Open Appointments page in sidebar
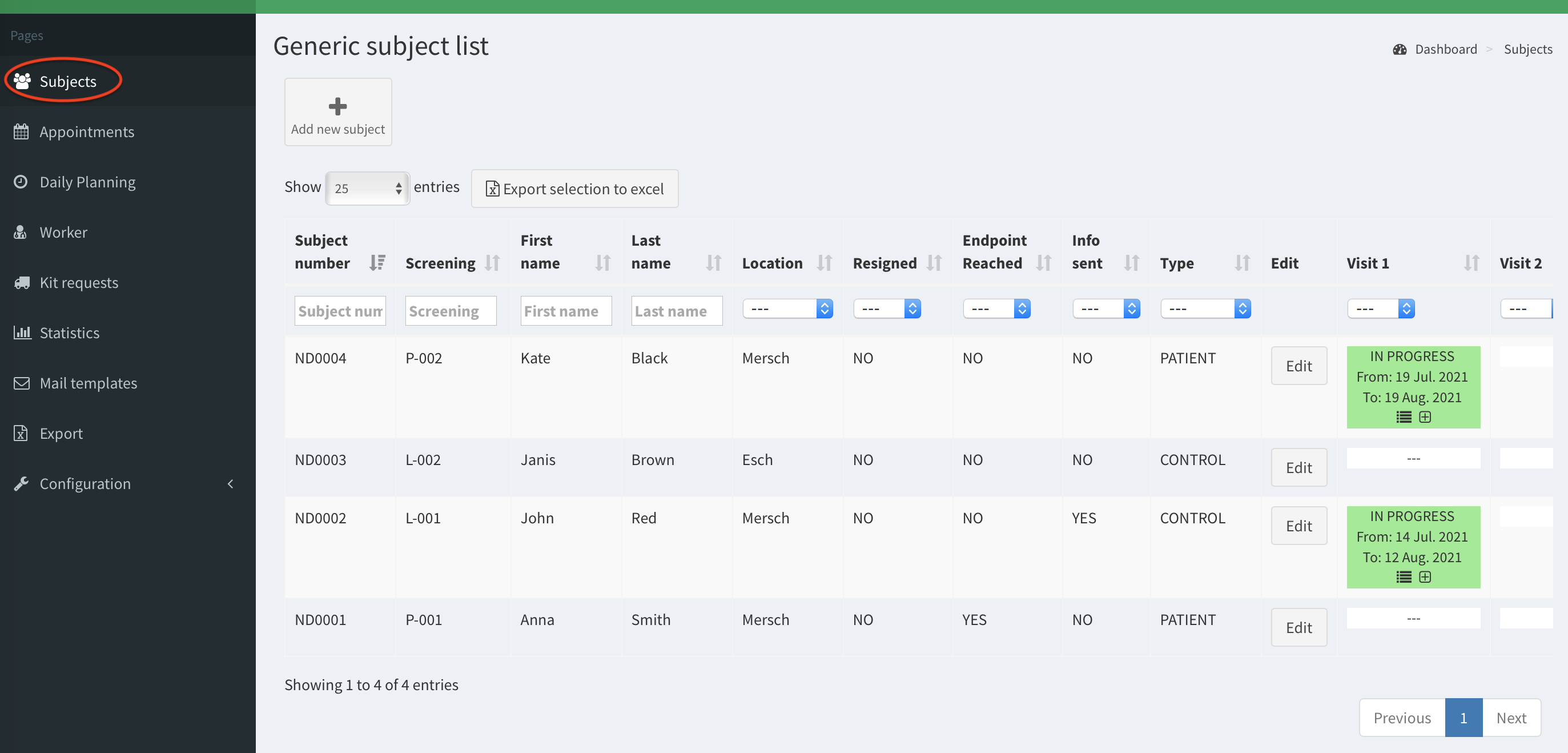Screen dimensions: 1568x753 (86, 131)
